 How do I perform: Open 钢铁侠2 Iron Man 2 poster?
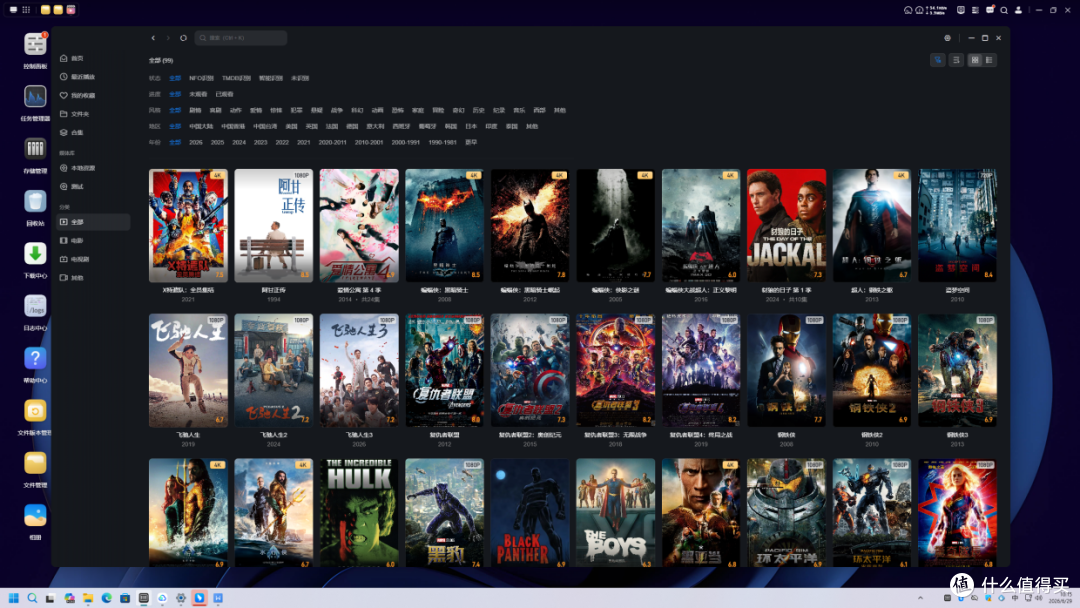[871, 370]
